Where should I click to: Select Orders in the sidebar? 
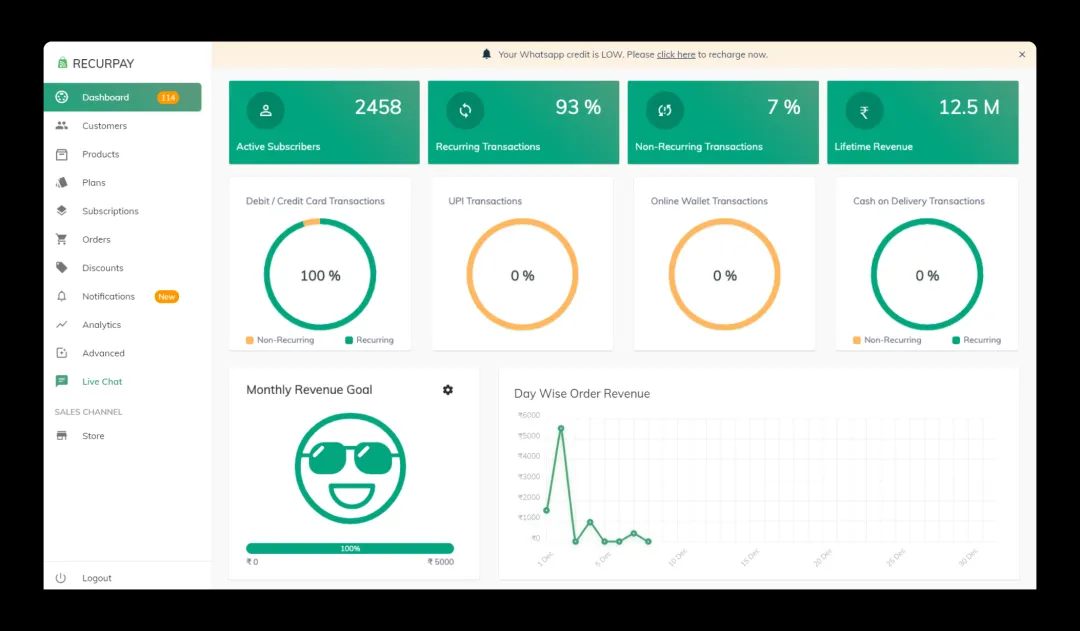96,239
